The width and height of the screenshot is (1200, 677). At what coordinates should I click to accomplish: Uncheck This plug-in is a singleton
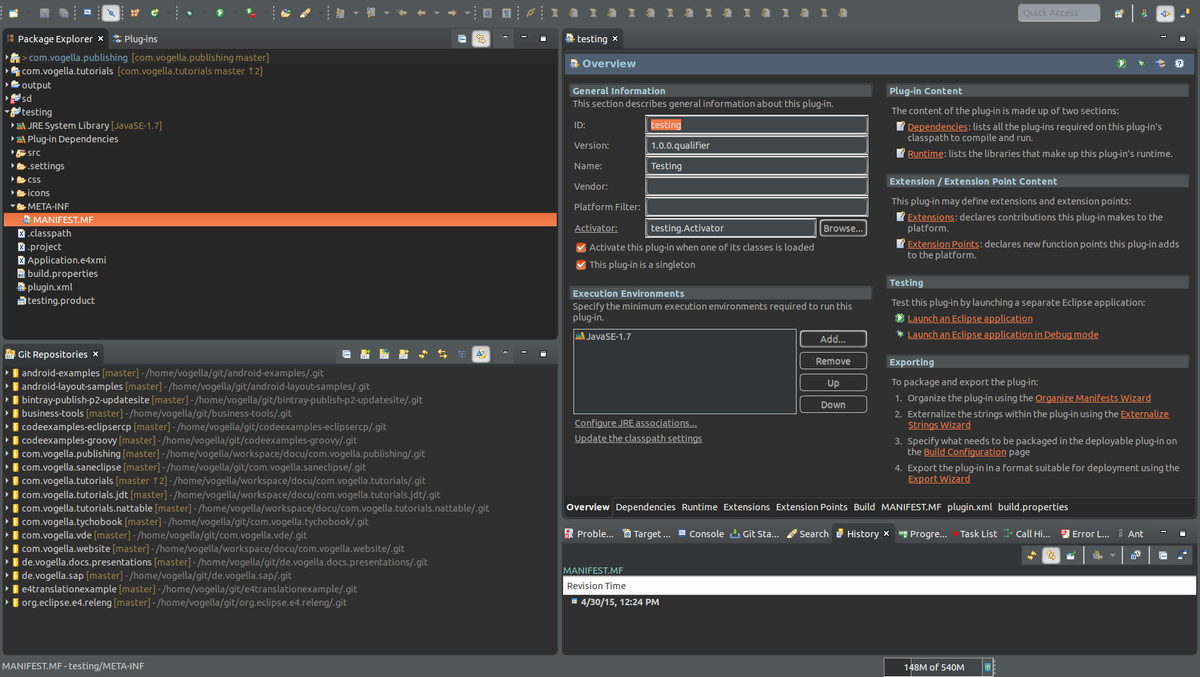click(581, 265)
